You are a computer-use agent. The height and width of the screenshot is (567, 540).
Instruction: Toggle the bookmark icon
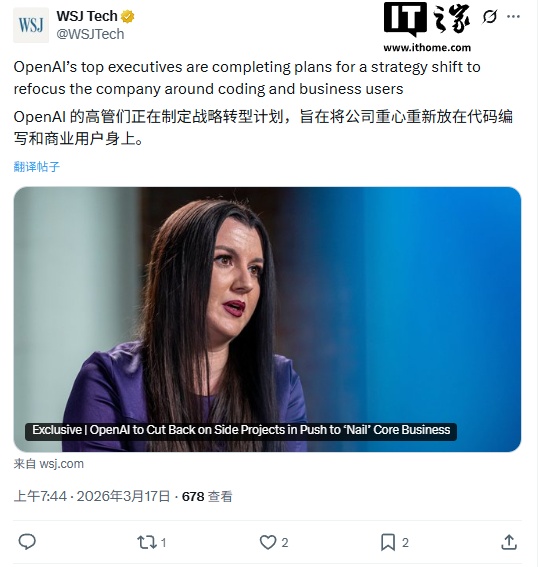pos(388,542)
